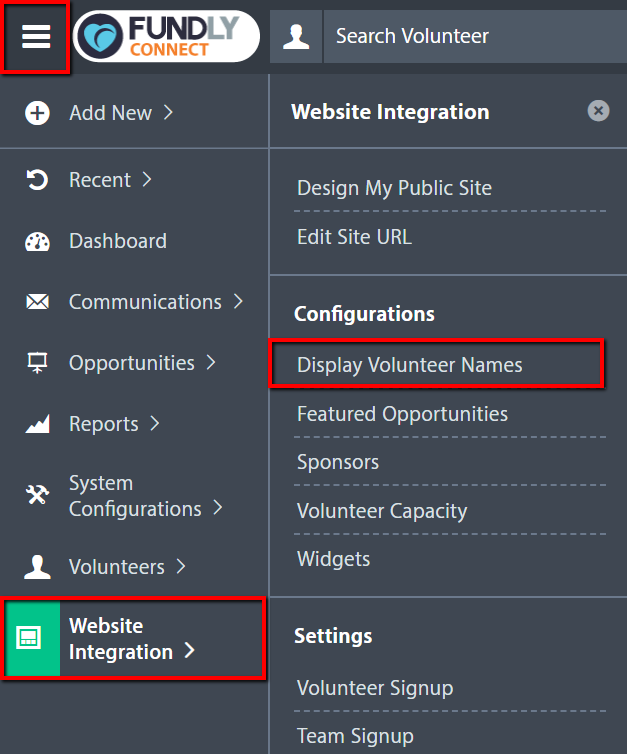Click the Dashboard gauge icon
Image resolution: width=627 pixels, height=754 pixels.
click(37, 241)
